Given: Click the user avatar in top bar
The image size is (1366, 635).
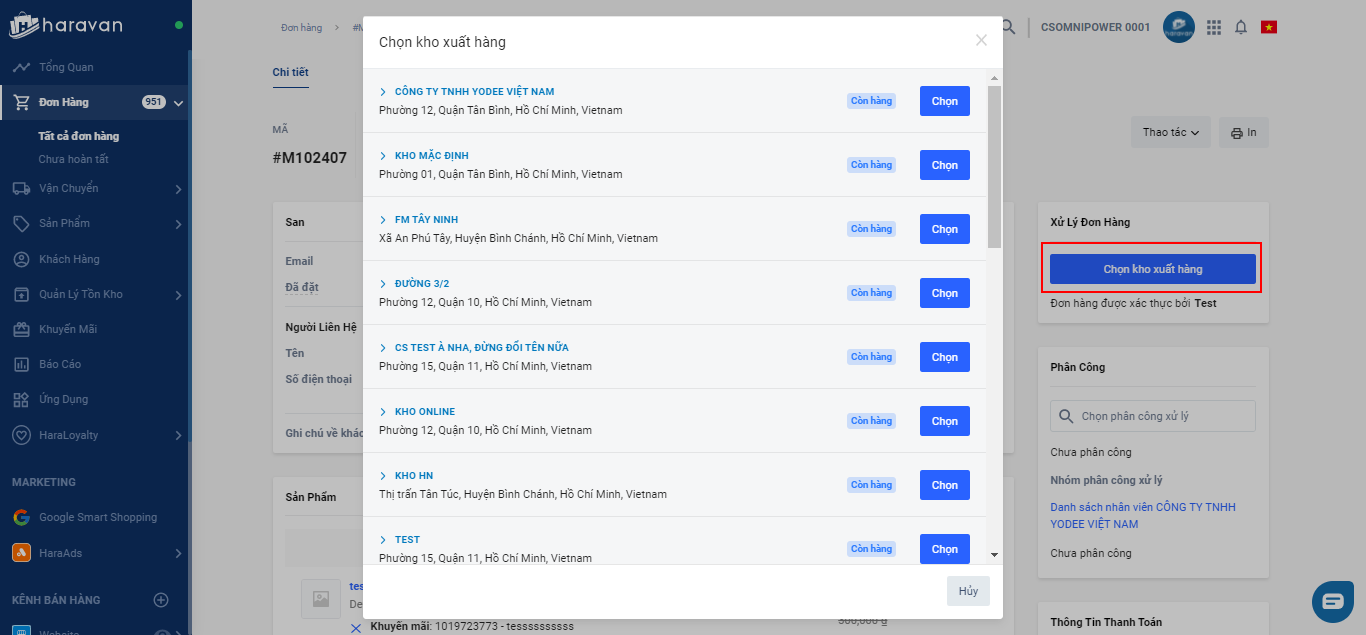Looking at the screenshot, I should (x=1179, y=28).
